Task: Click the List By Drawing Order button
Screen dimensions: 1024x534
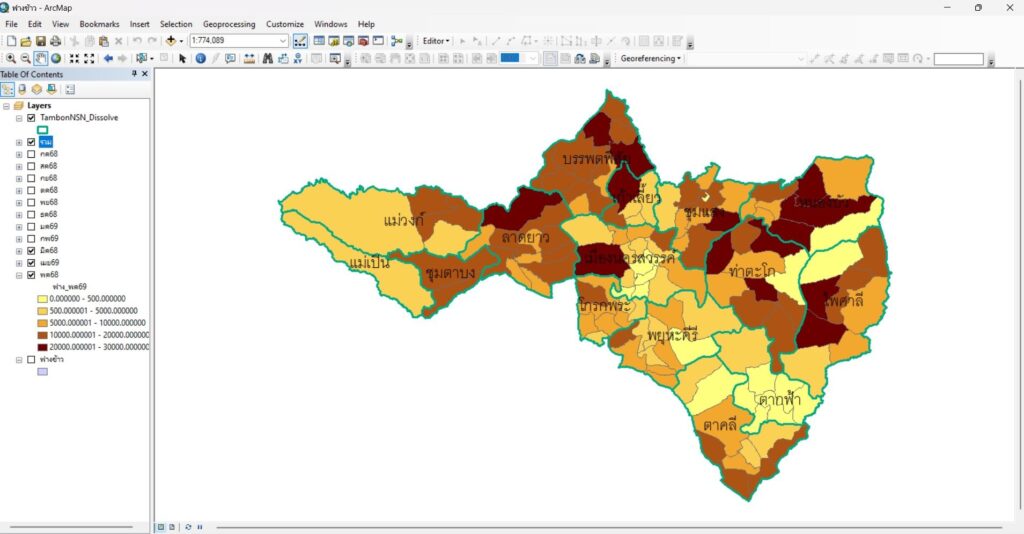Action: click(8, 89)
